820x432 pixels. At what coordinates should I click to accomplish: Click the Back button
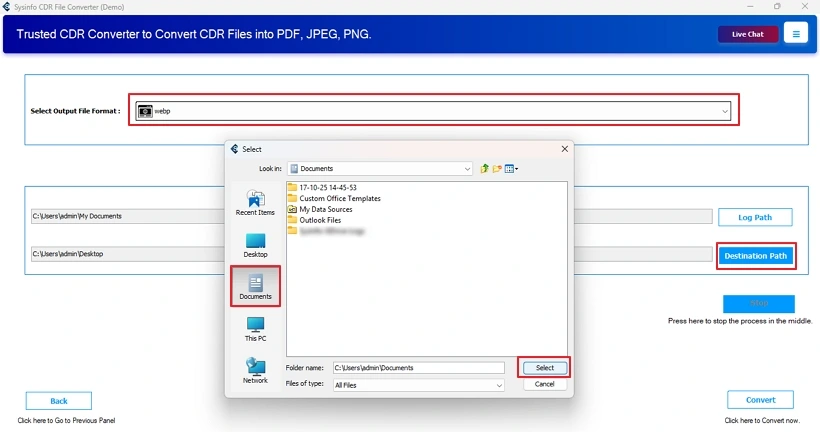click(x=59, y=401)
